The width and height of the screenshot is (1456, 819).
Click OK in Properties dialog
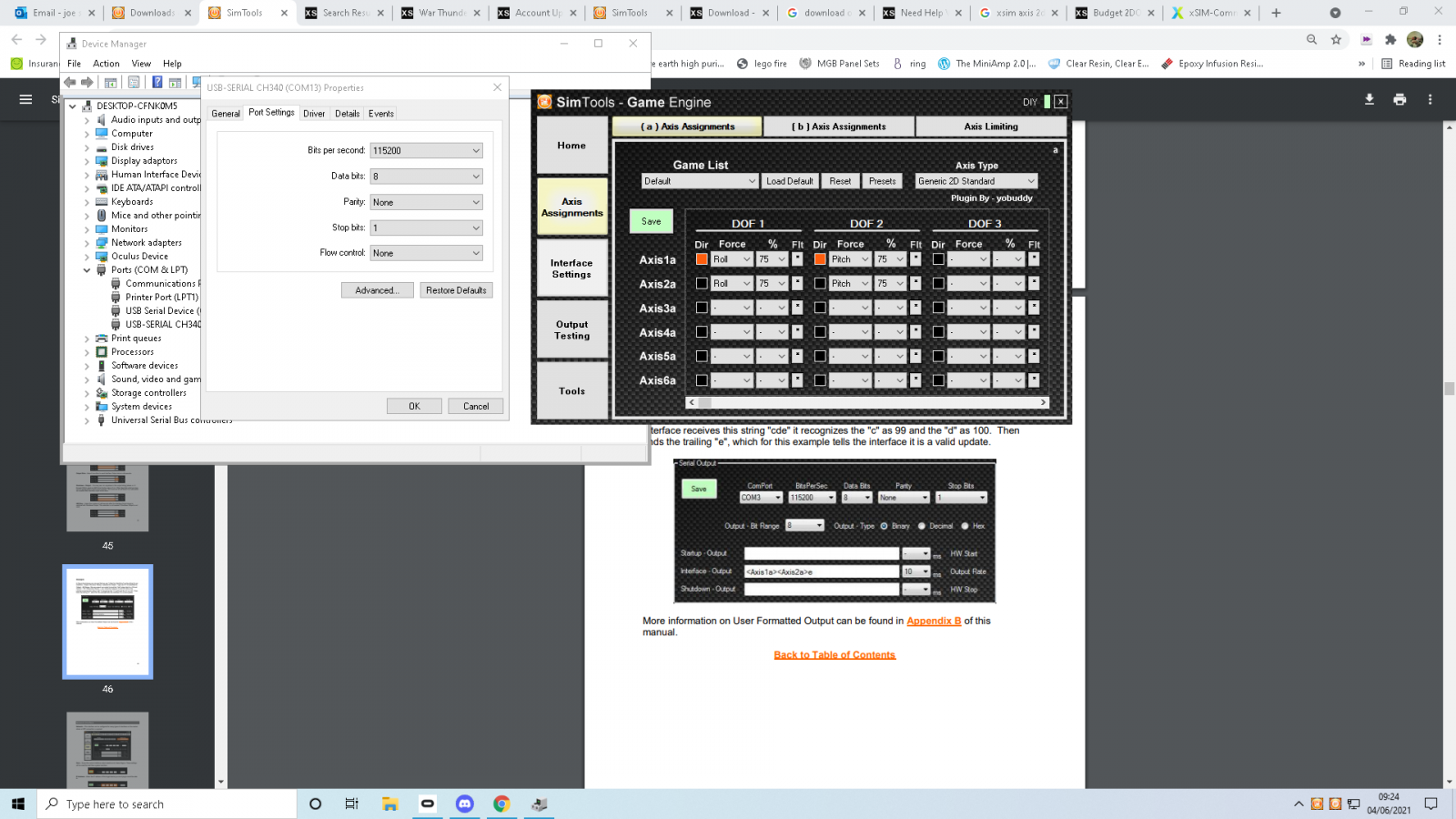[x=414, y=406]
